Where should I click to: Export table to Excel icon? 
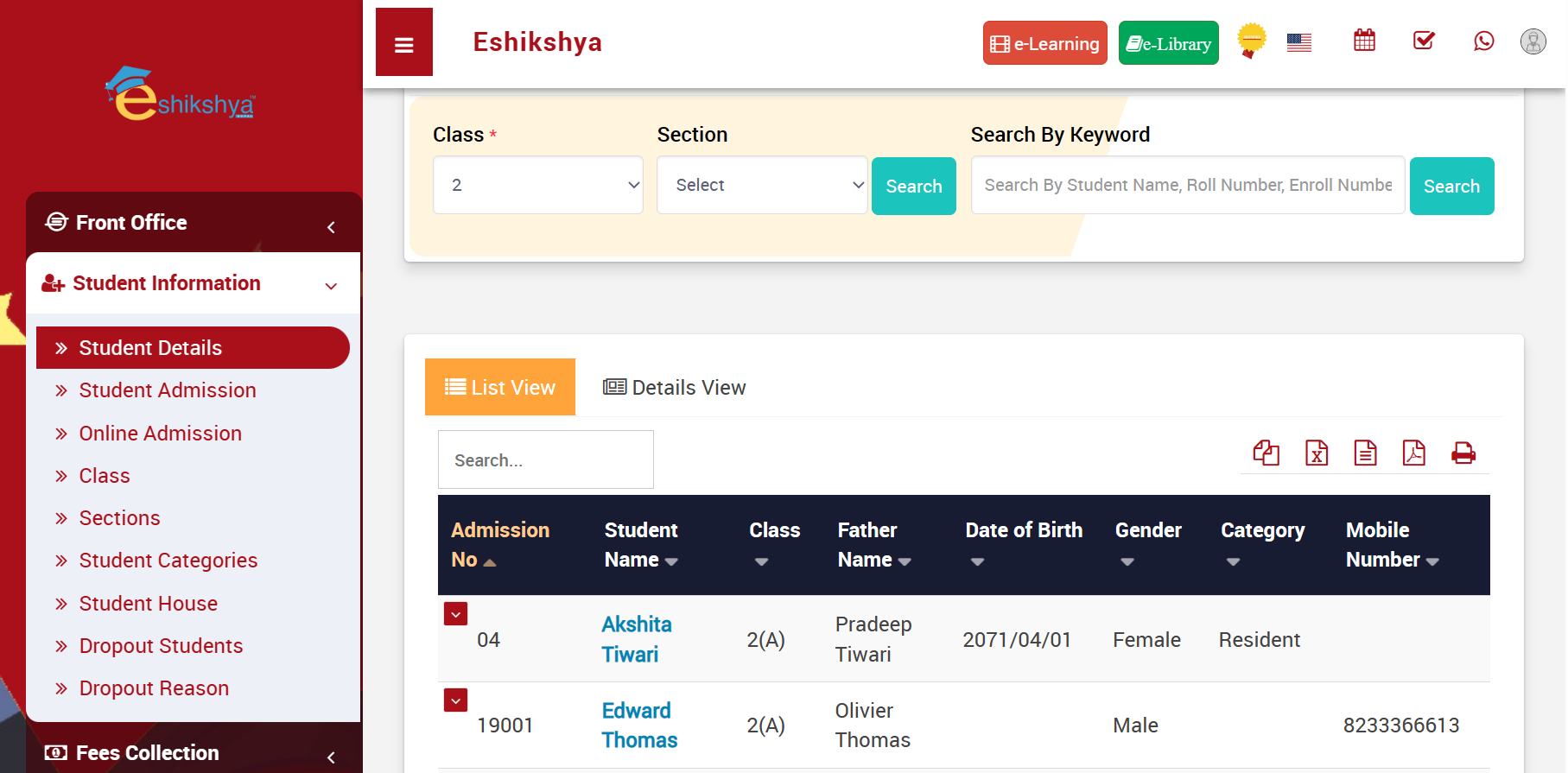pyautogui.click(x=1316, y=453)
